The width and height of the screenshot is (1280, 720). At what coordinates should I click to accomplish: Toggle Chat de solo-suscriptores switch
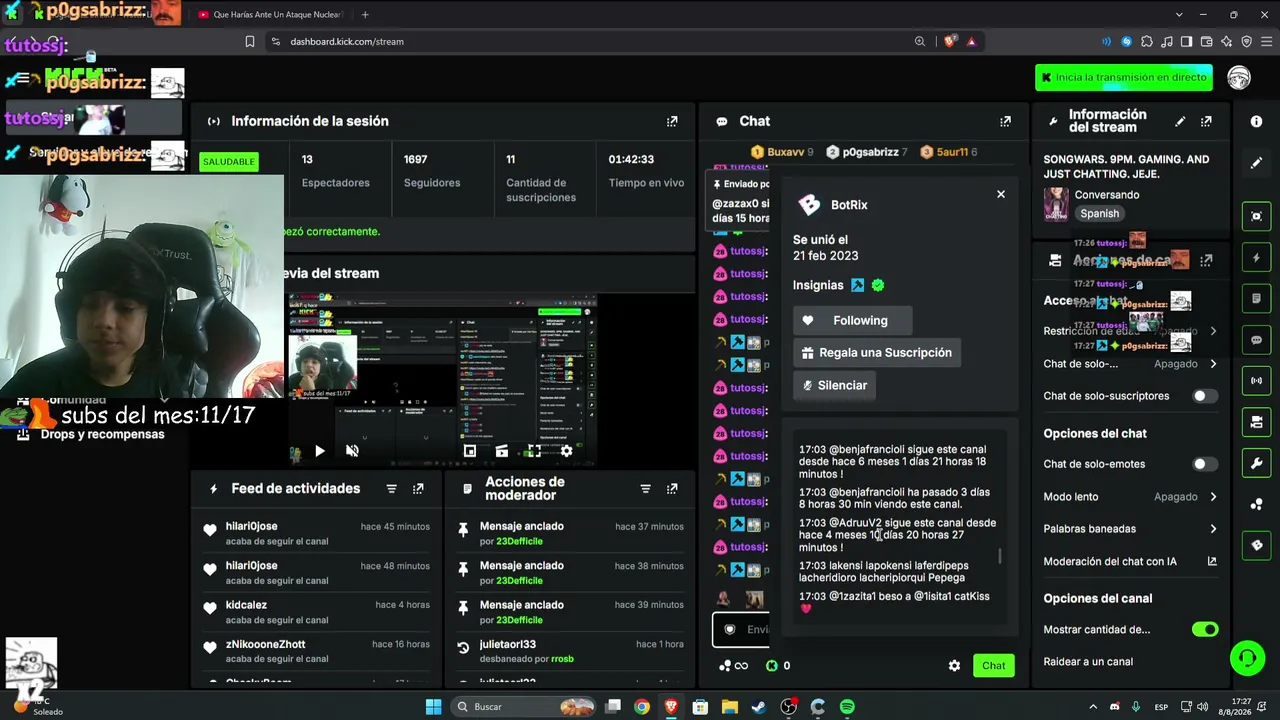click(x=1205, y=396)
